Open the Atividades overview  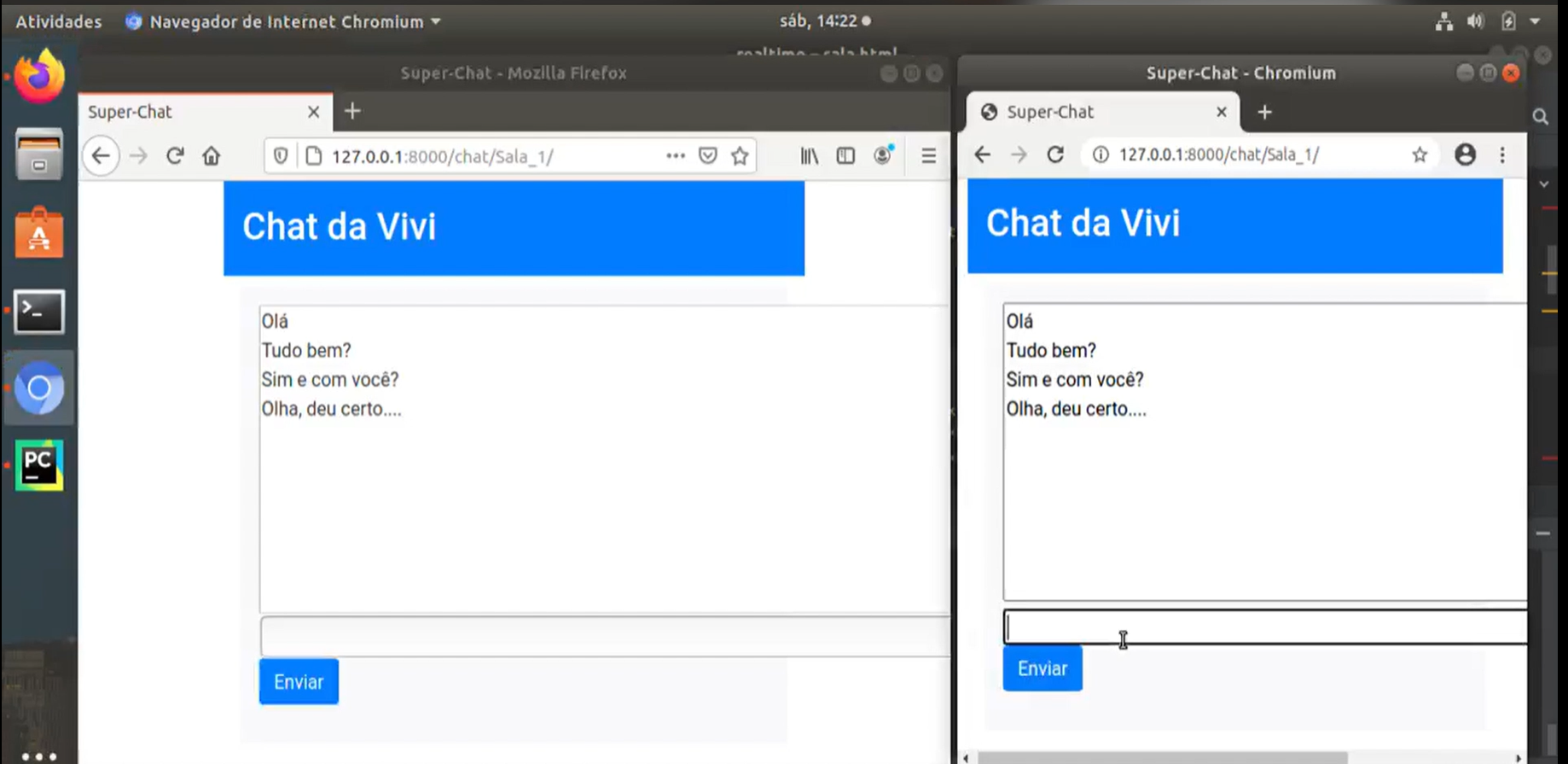58,21
